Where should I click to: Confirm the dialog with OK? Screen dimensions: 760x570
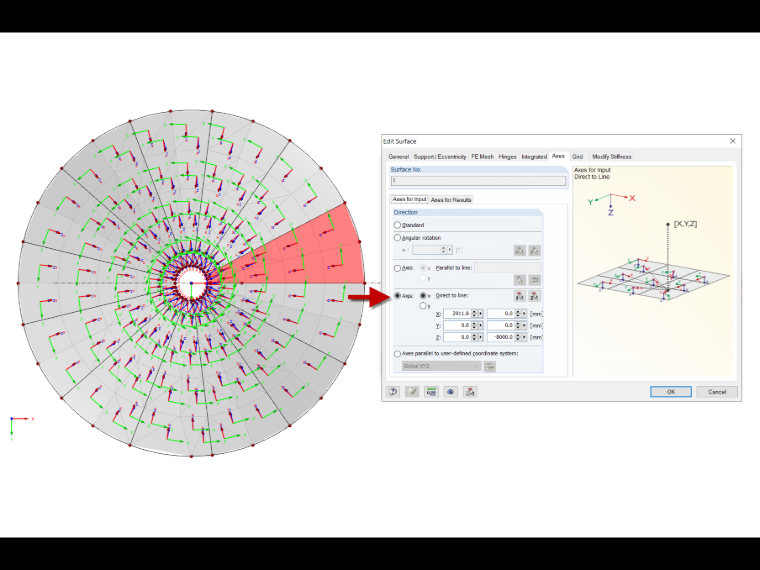click(671, 392)
